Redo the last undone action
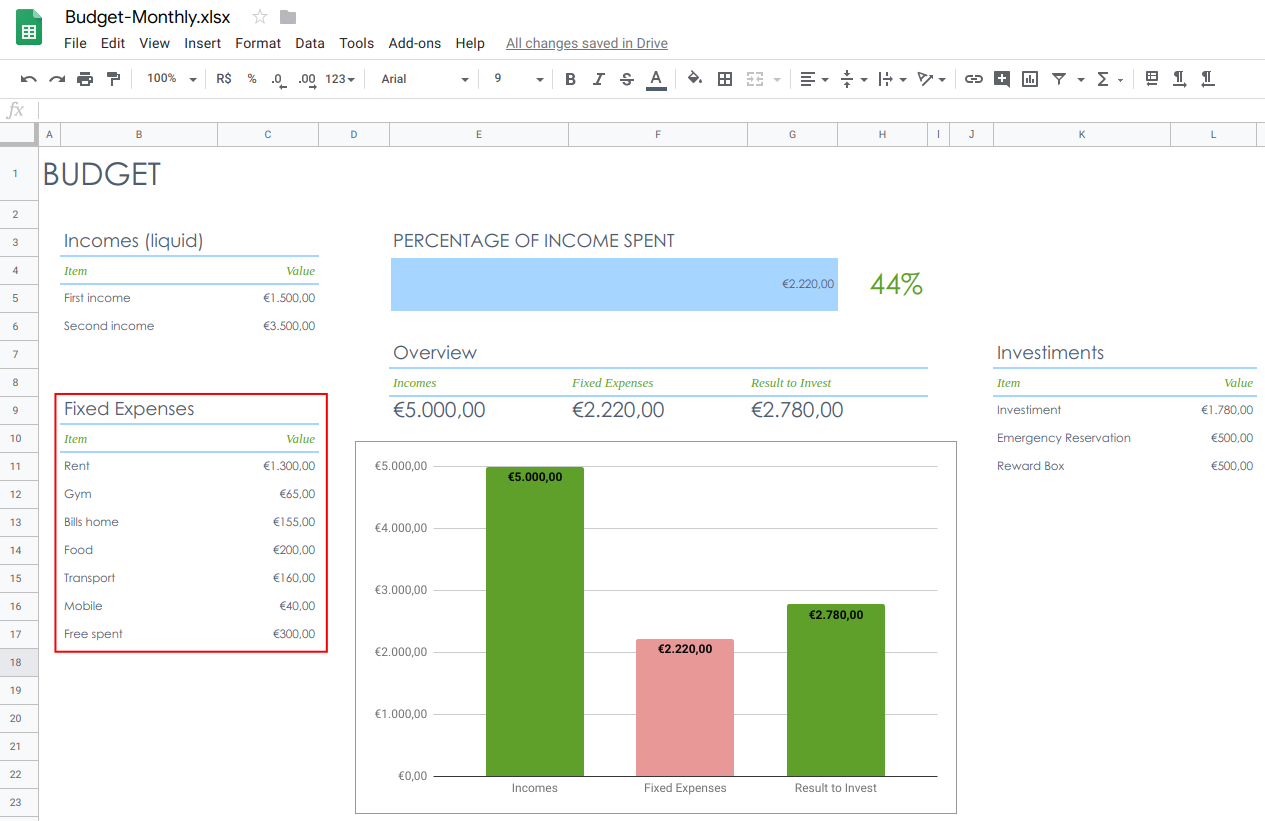 [x=57, y=79]
